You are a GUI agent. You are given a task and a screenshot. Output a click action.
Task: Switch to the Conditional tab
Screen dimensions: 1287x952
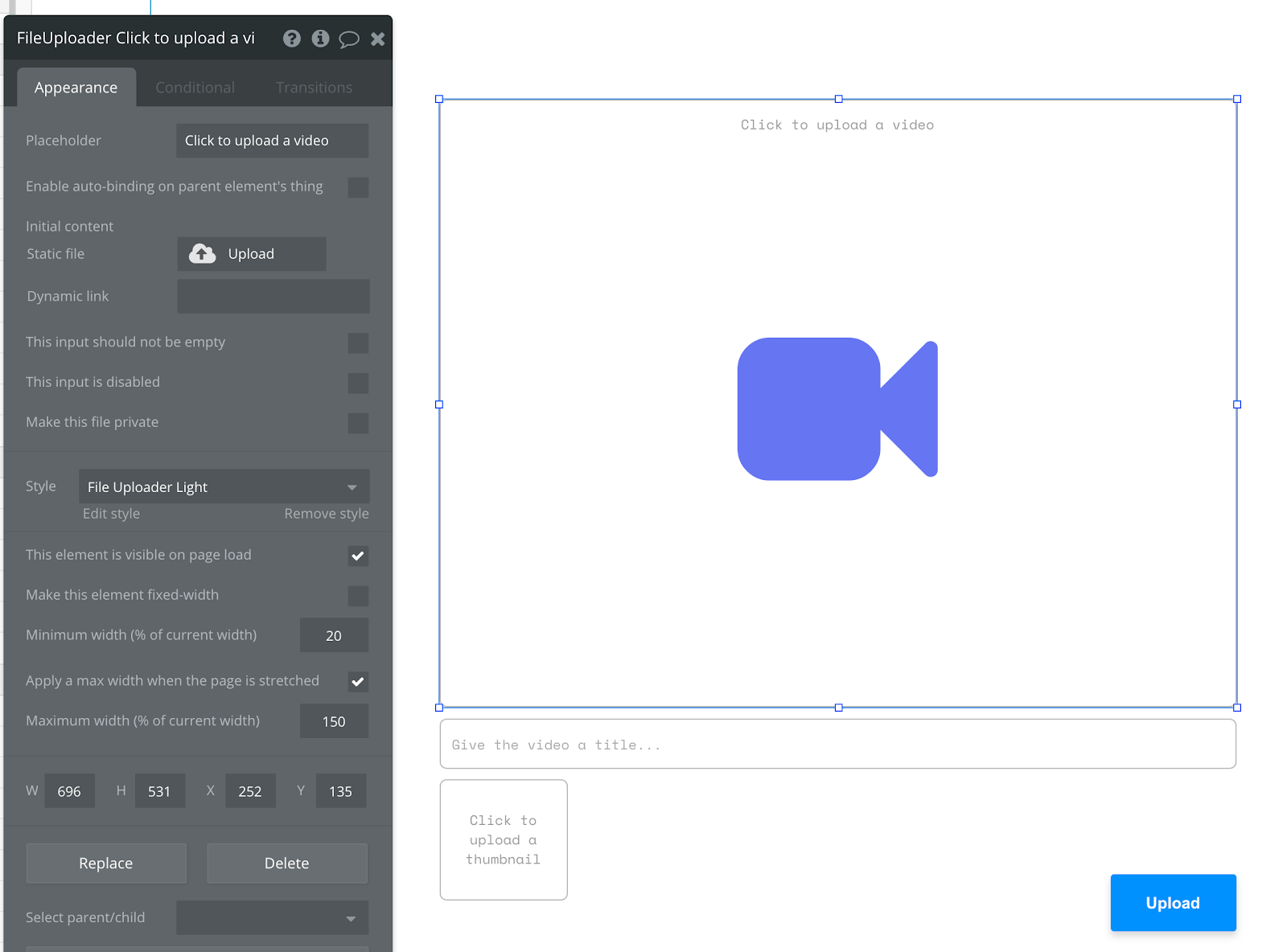pos(195,87)
